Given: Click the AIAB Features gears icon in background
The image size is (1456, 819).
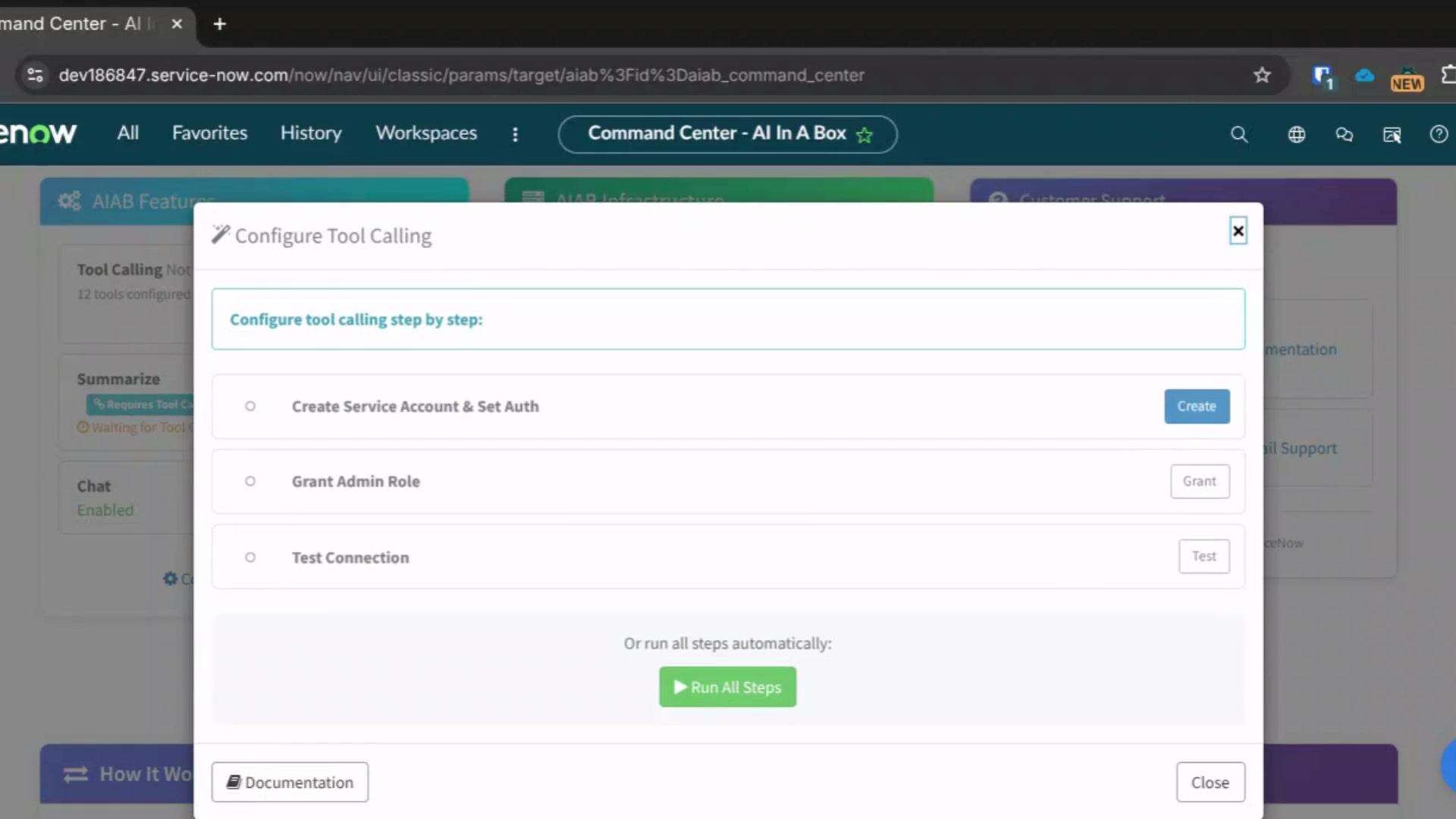Looking at the screenshot, I should pyautogui.click(x=69, y=201).
